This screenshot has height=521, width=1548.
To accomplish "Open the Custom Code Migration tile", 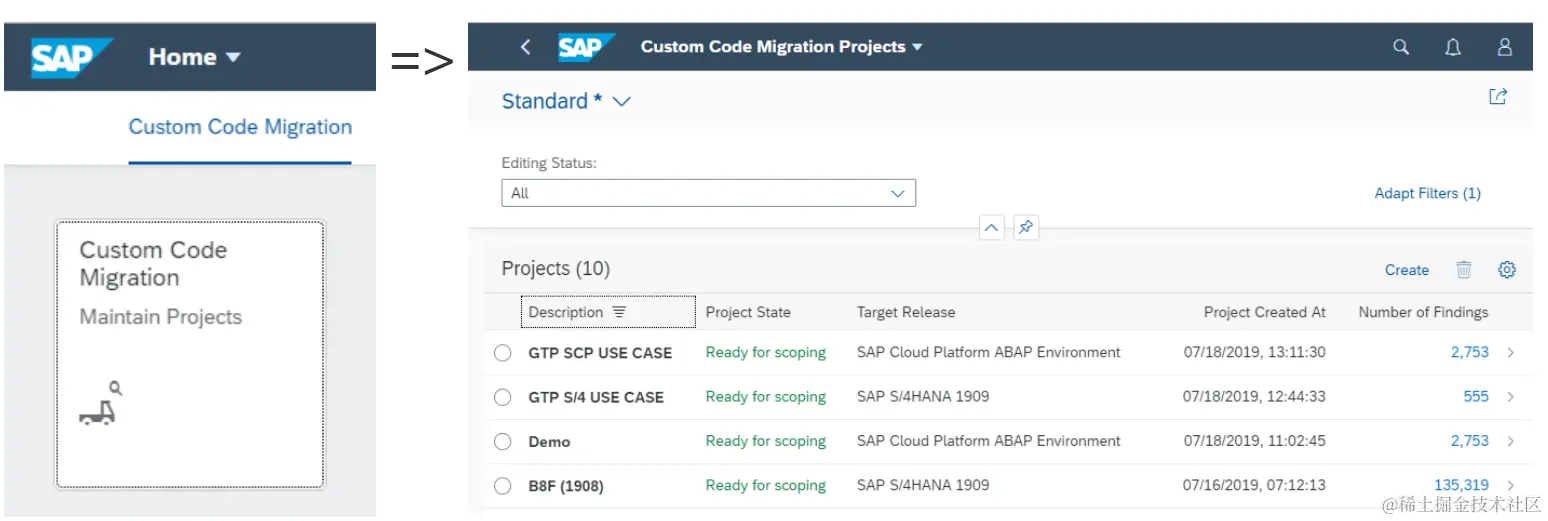I will click(190, 354).
